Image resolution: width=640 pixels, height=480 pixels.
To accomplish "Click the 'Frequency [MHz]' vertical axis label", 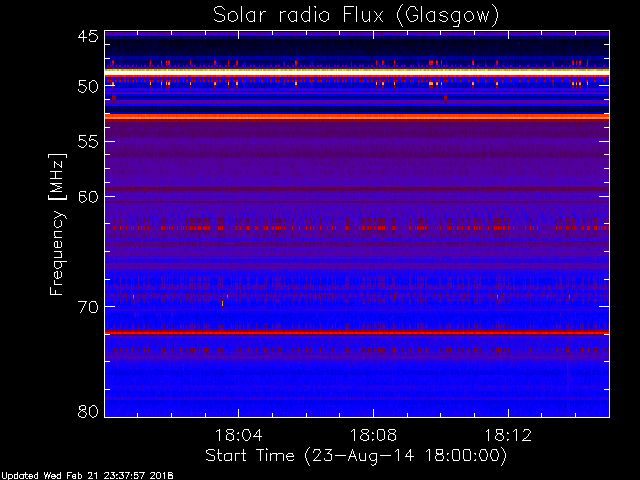I will coord(59,222).
